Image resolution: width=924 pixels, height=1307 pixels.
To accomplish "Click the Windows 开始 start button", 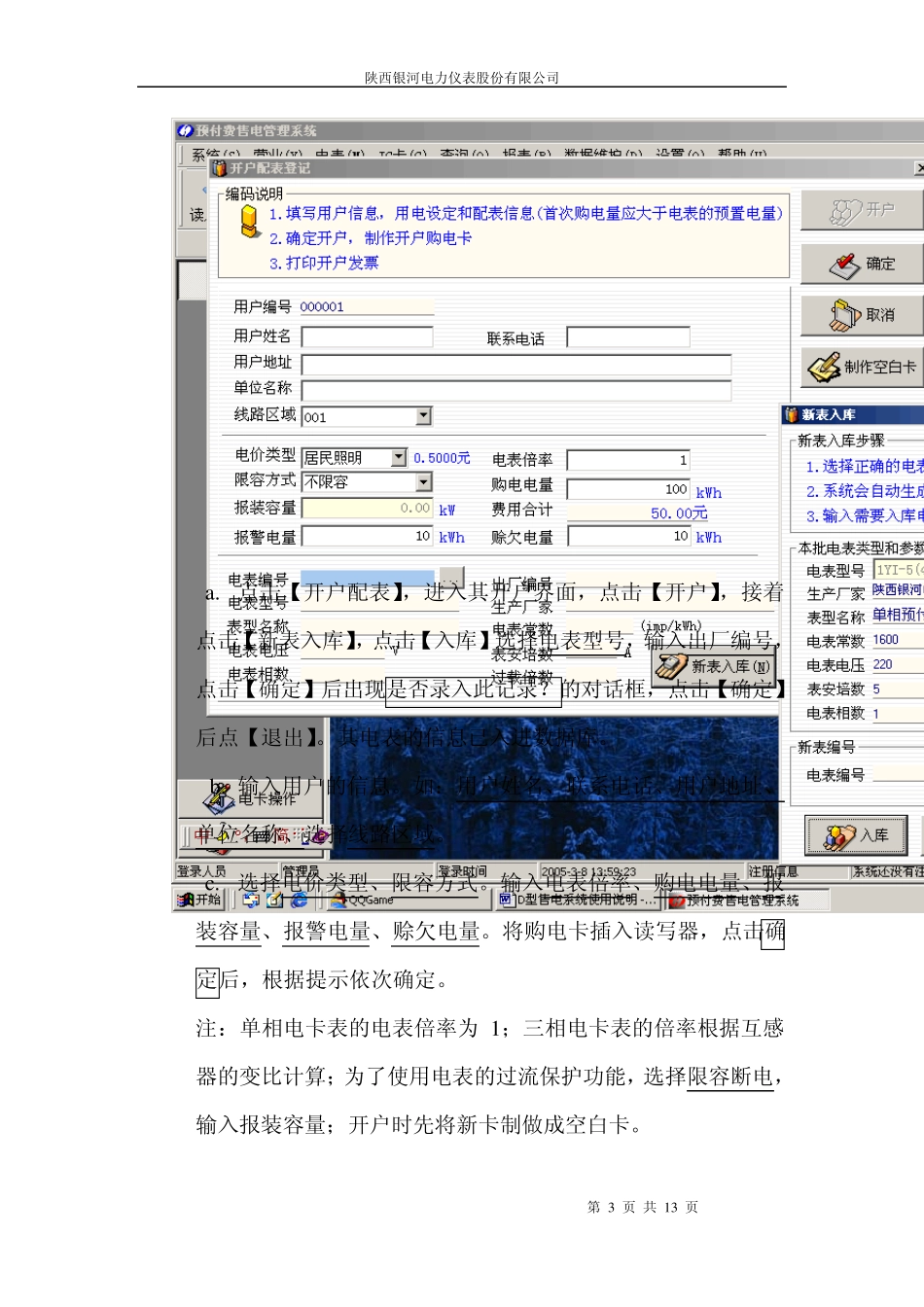I will point(199,901).
